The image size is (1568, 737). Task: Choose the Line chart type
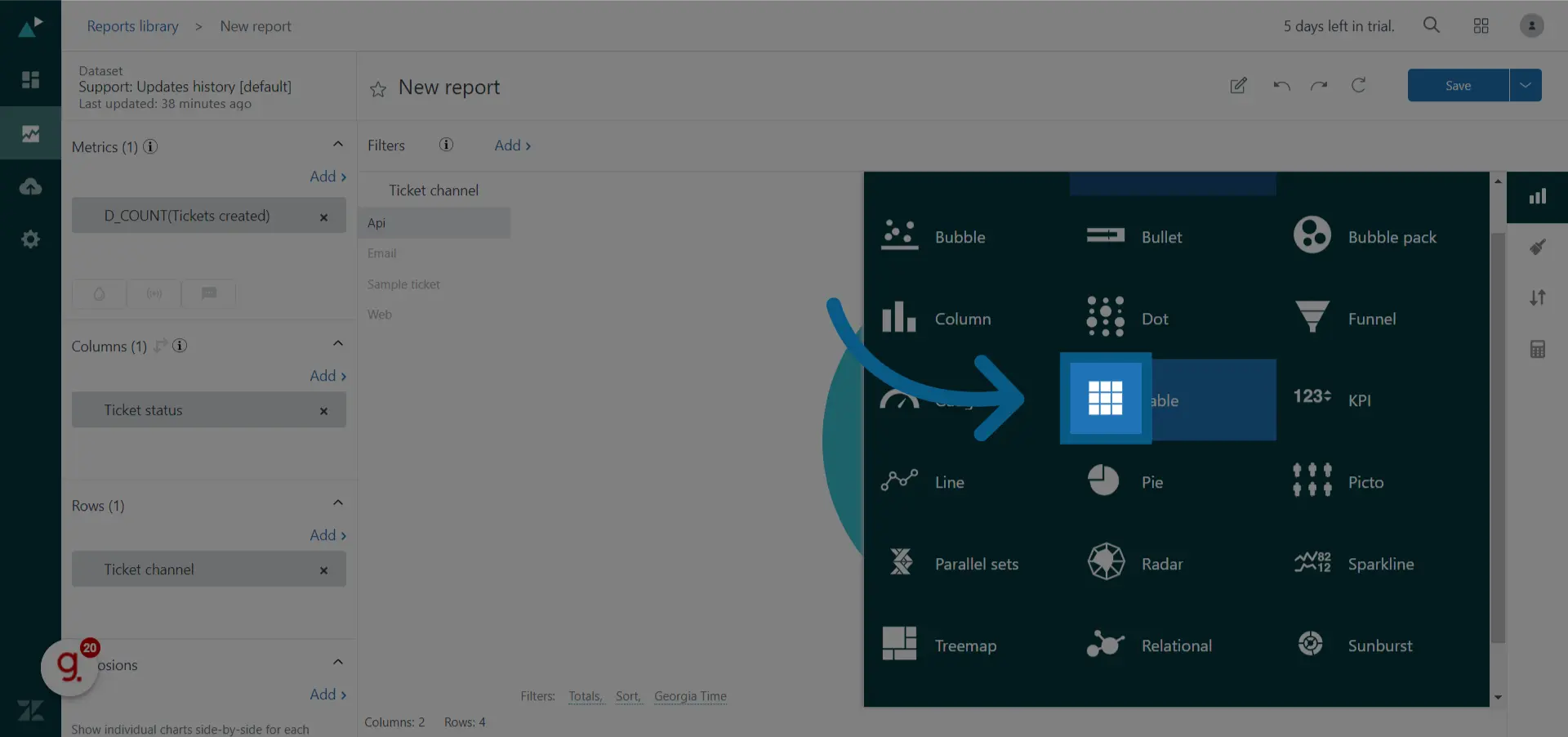coord(924,482)
